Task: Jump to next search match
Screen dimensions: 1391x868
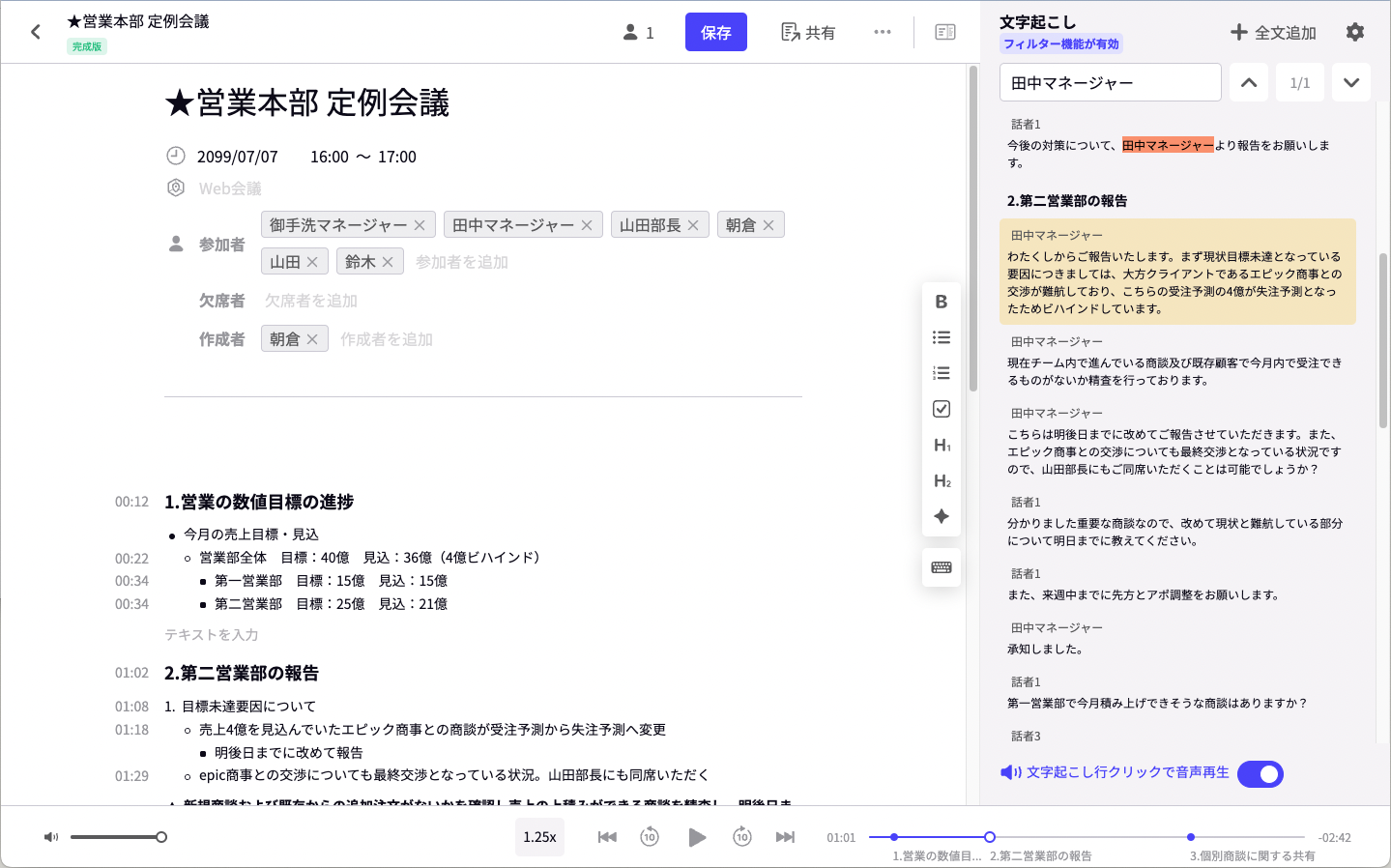Action: pyautogui.click(x=1351, y=83)
